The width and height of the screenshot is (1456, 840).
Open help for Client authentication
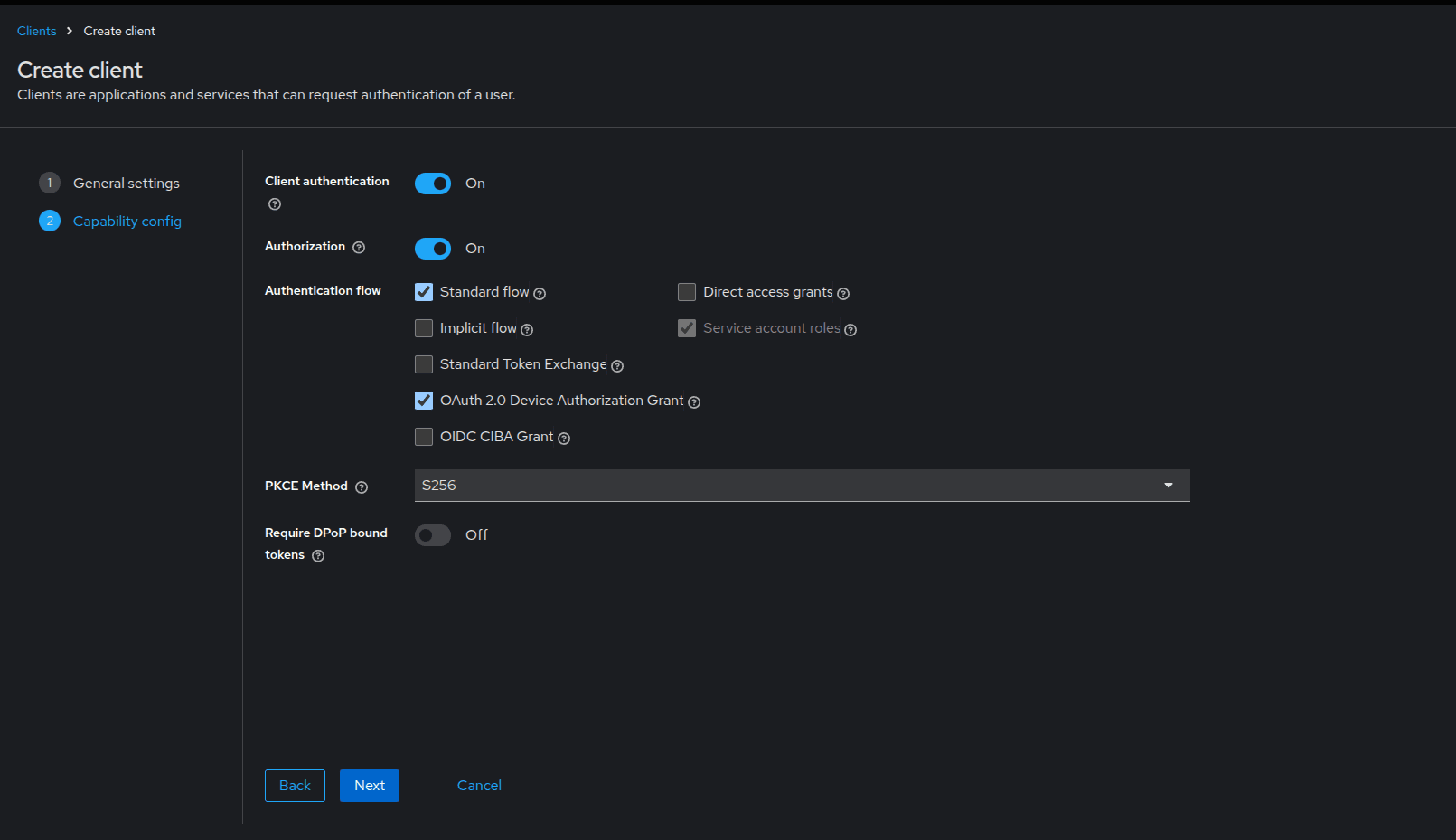(274, 204)
